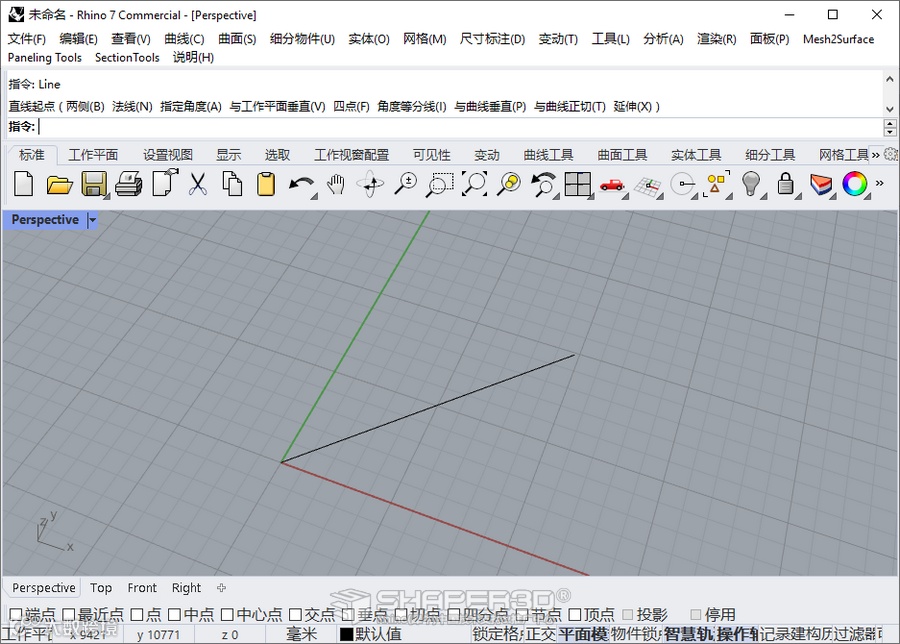
Task: Enable the 端点 osnap checkbox
Action: [x=15, y=615]
